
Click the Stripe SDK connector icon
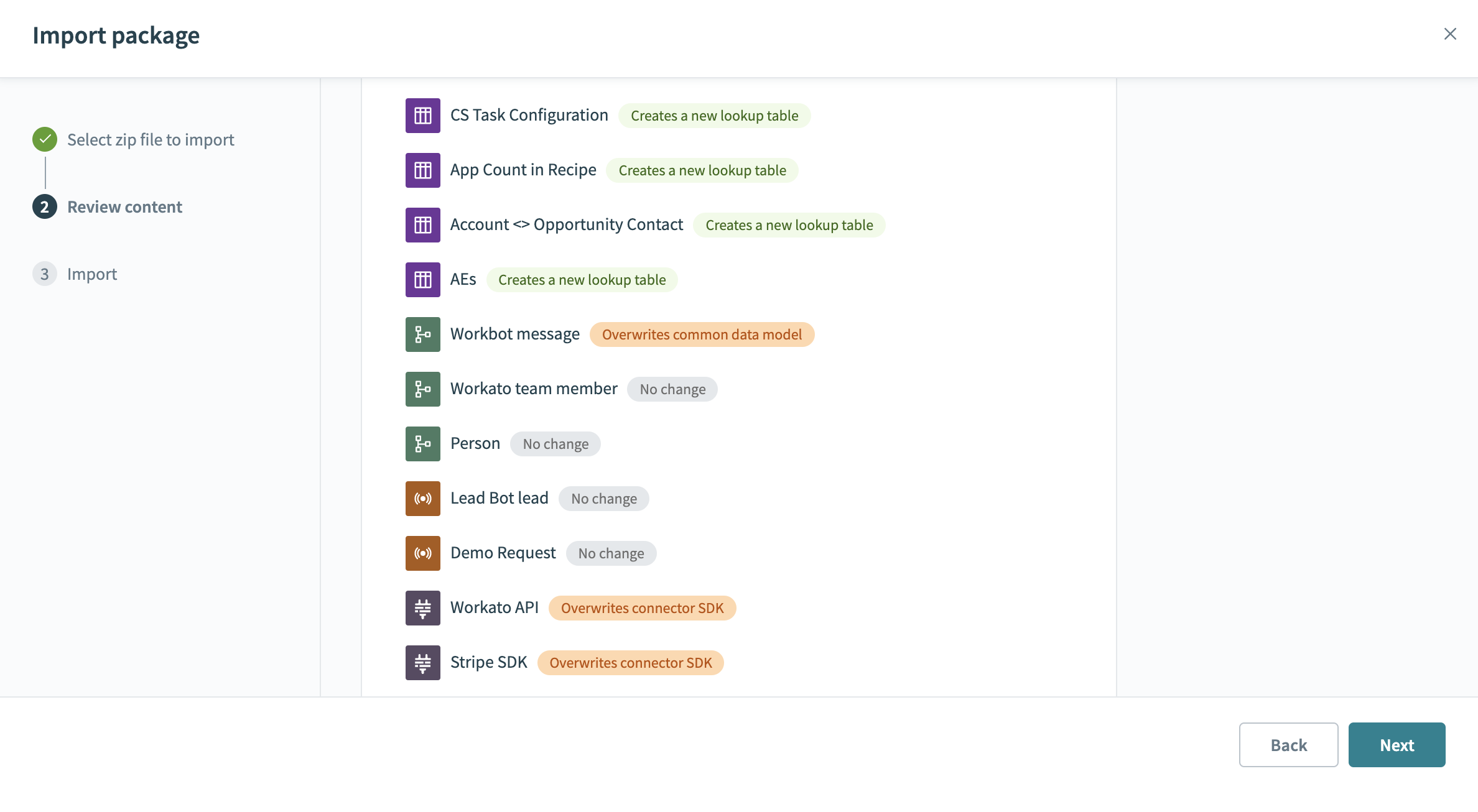point(422,663)
